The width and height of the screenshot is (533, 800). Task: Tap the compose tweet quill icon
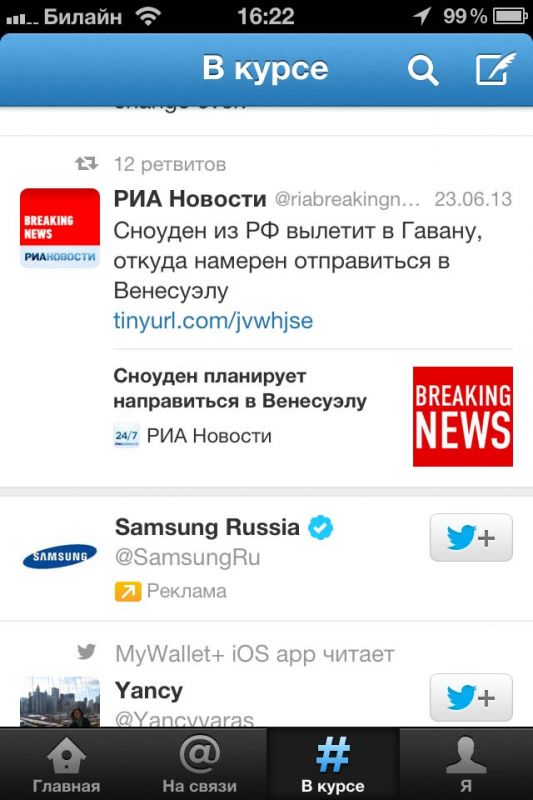pos(495,68)
